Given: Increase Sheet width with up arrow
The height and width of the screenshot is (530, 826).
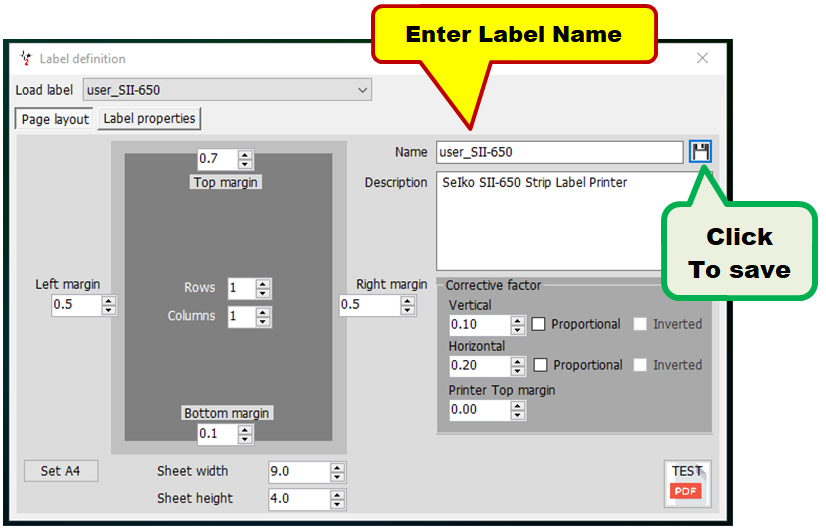Looking at the screenshot, I should (x=338, y=467).
